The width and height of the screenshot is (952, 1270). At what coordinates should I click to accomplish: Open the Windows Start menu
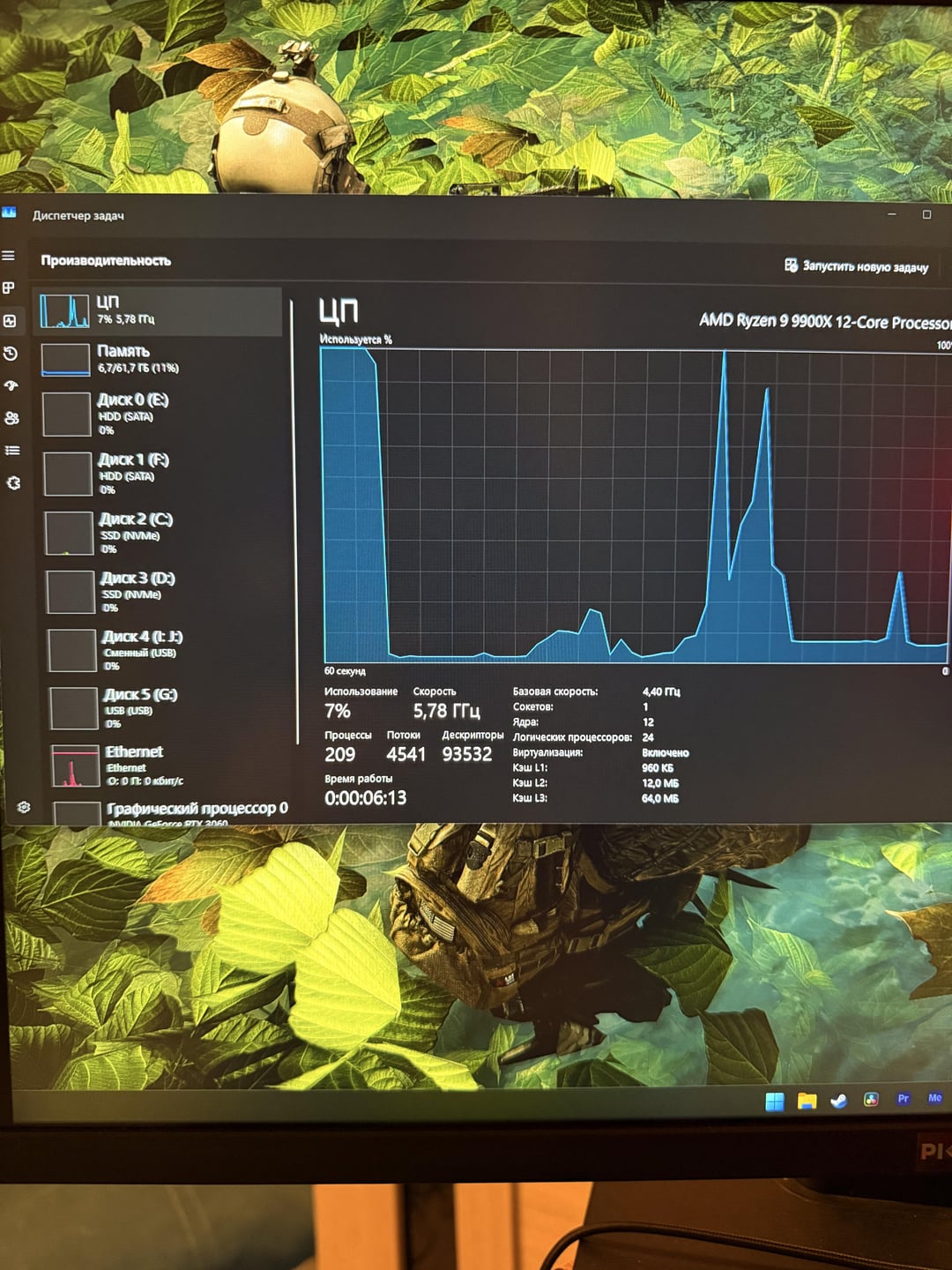pos(775,1101)
